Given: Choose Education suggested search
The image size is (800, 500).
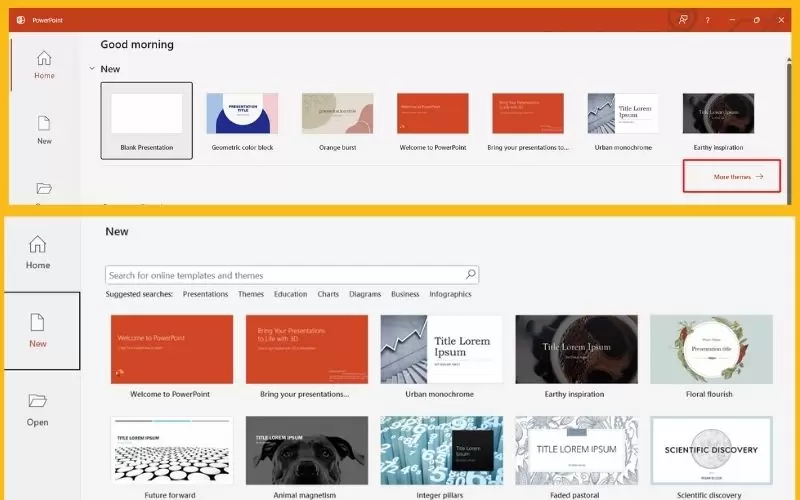Looking at the screenshot, I should pos(290,294).
